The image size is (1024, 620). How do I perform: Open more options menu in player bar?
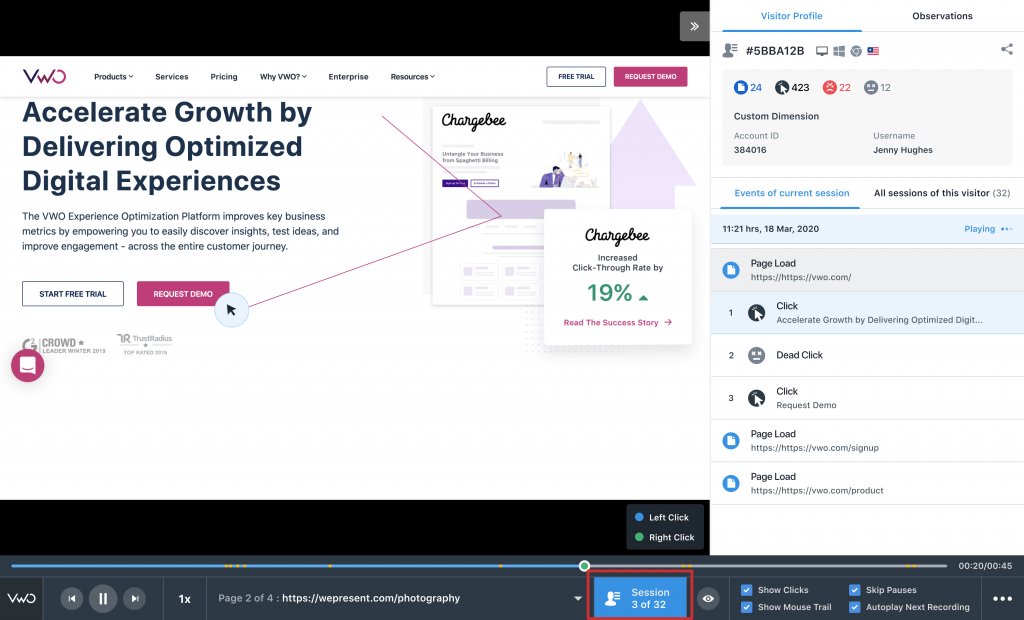[x=1002, y=598]
